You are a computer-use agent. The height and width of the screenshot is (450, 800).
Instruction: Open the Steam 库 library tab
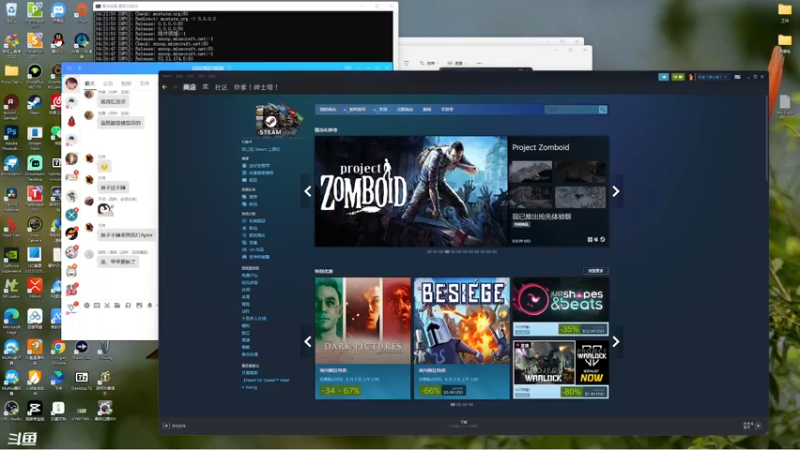[x=205, y=87]
